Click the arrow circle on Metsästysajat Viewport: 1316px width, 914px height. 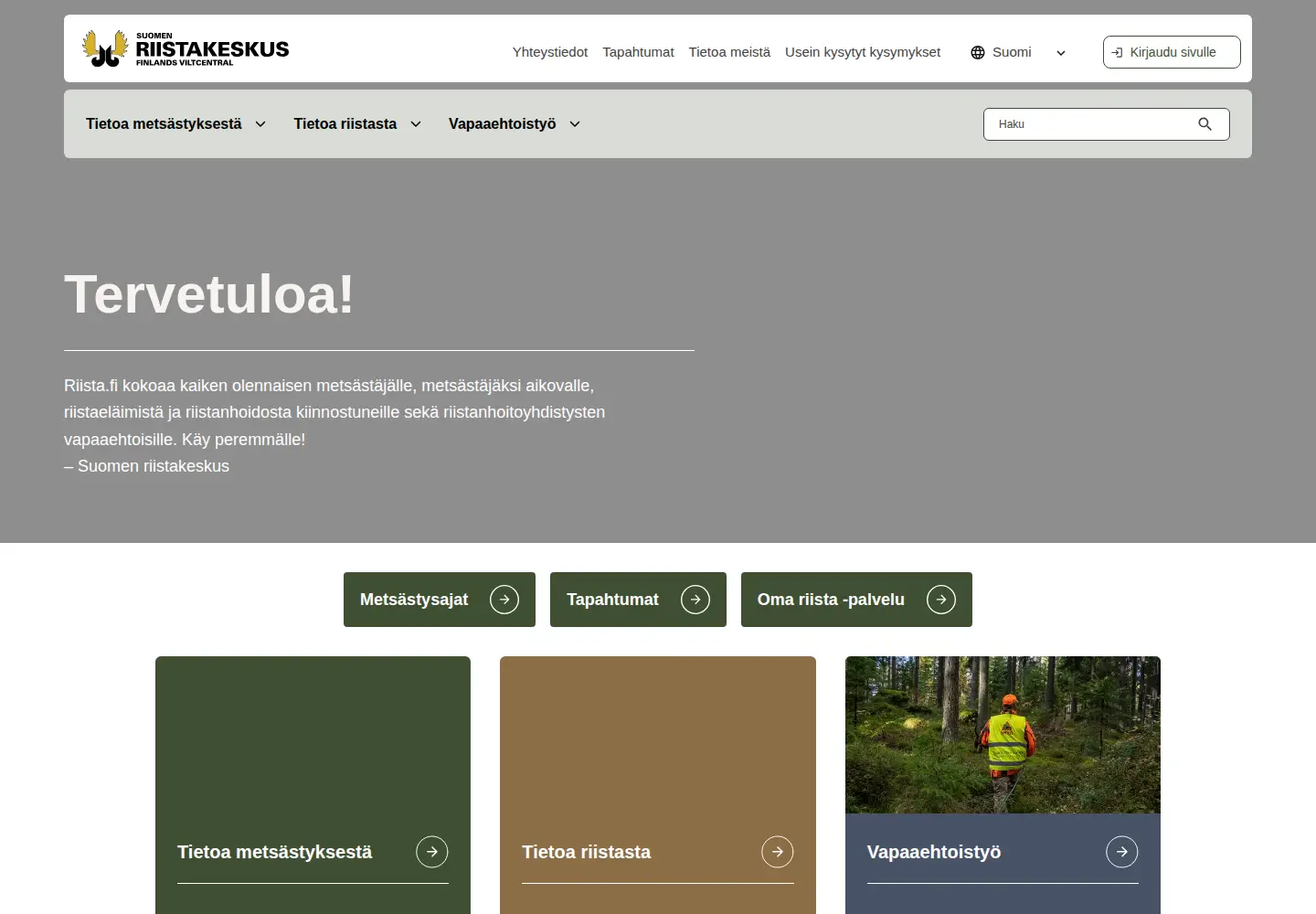(504, 600)
